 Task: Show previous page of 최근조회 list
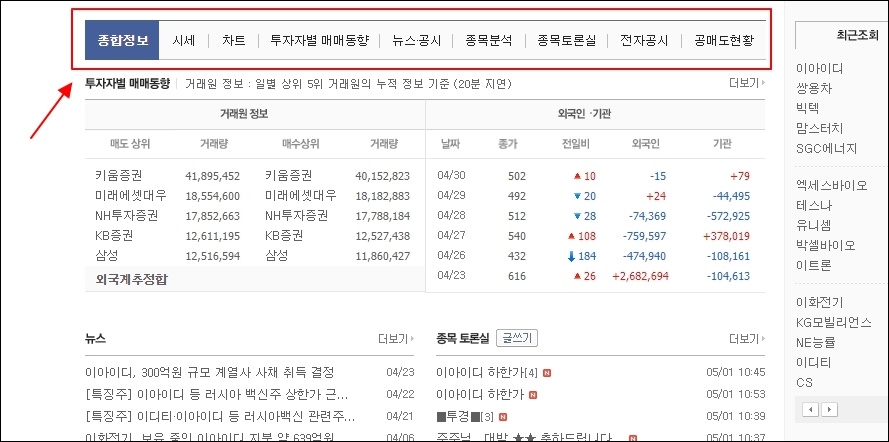click(x=811, y=409)
